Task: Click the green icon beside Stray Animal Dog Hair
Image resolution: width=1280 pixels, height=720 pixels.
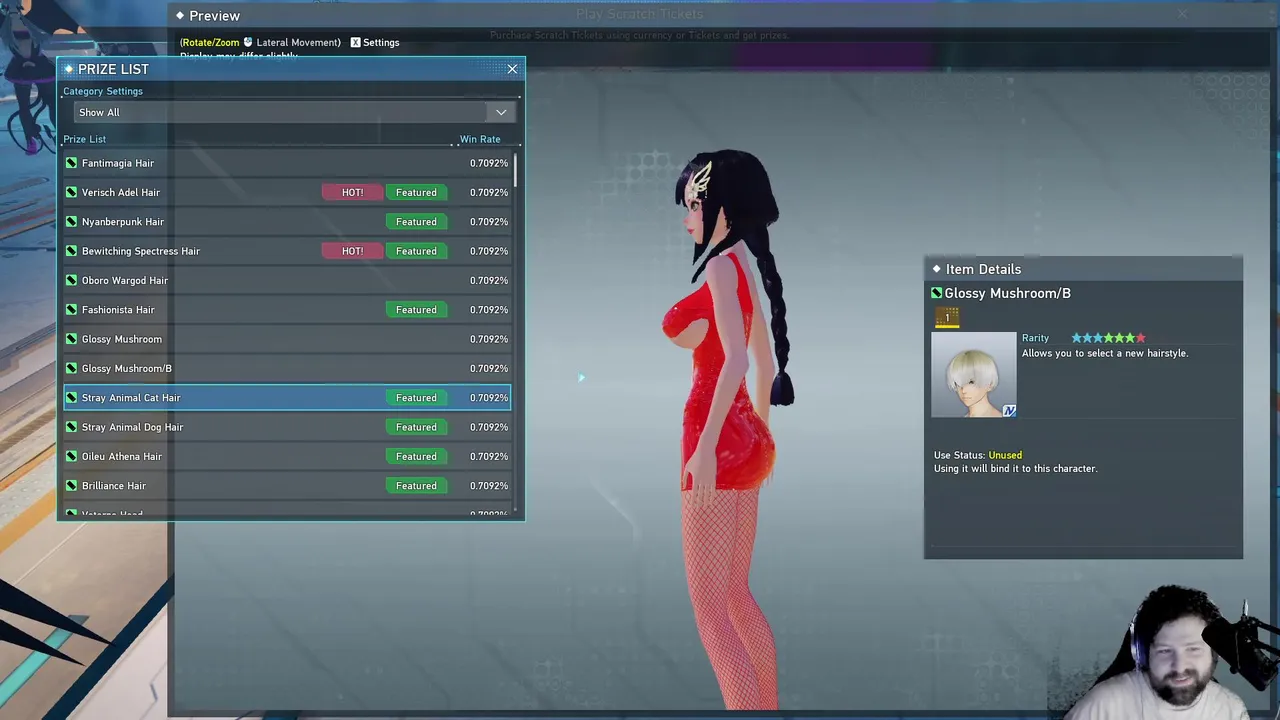Action: point(71,427)
